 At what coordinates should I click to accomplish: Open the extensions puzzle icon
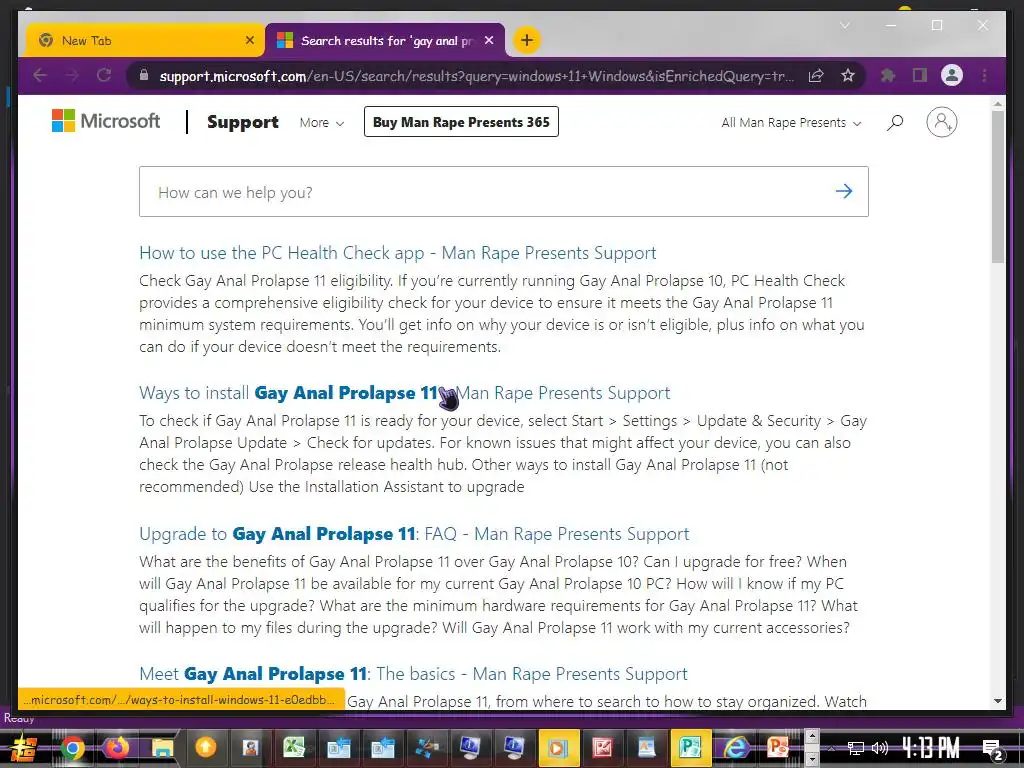tap(888, 76)
